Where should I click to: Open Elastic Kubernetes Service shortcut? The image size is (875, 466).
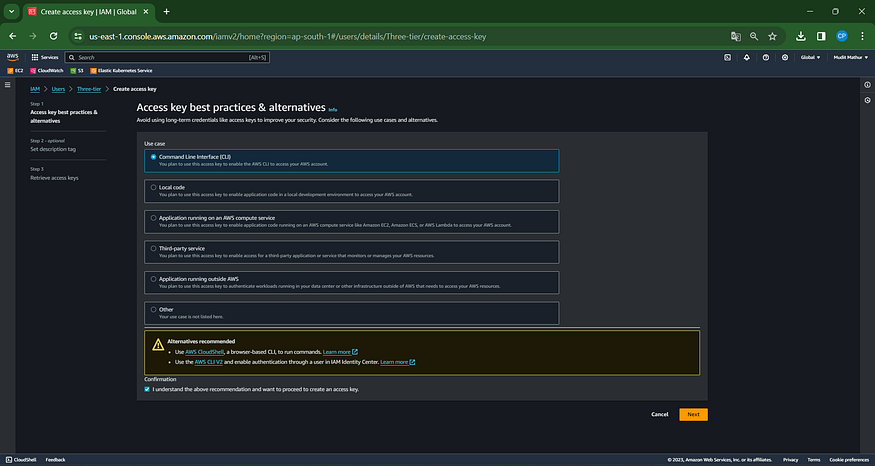click(x=121, y=71)
